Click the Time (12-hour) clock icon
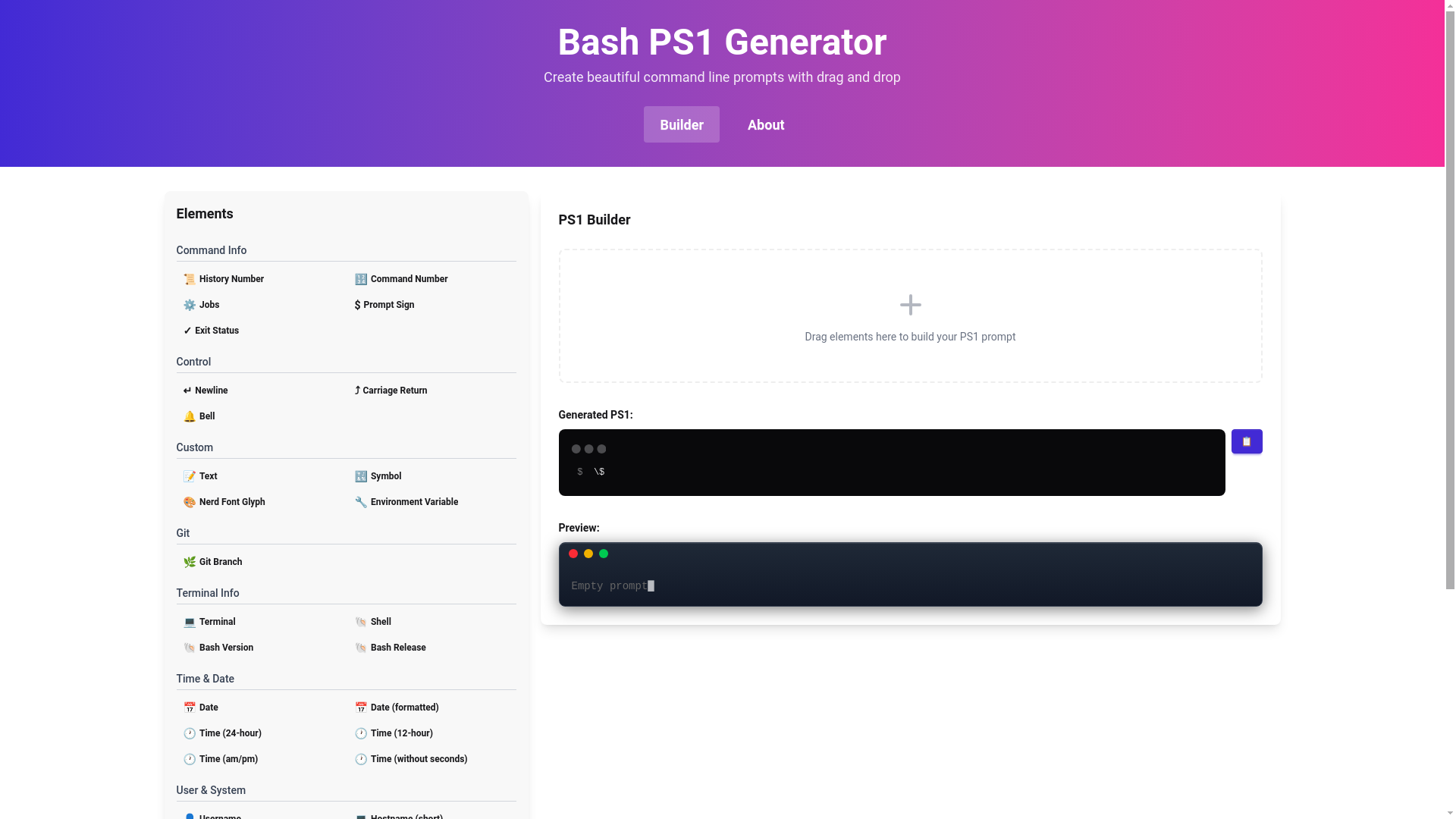Image resolution: width=1456 pixels, height=819 pixels. point(361,733)
